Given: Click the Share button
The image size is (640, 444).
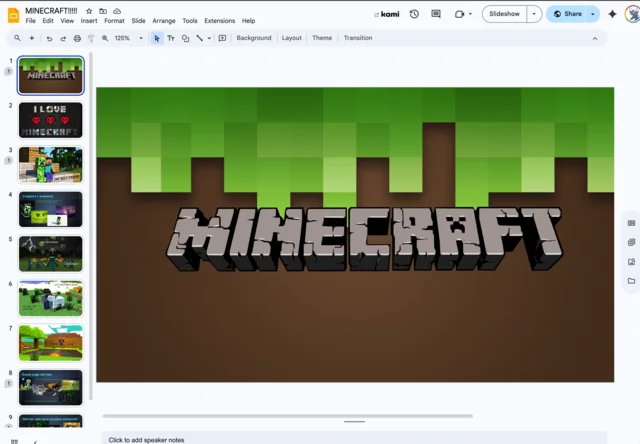Looking at the screenshot, I should (567, 14).
